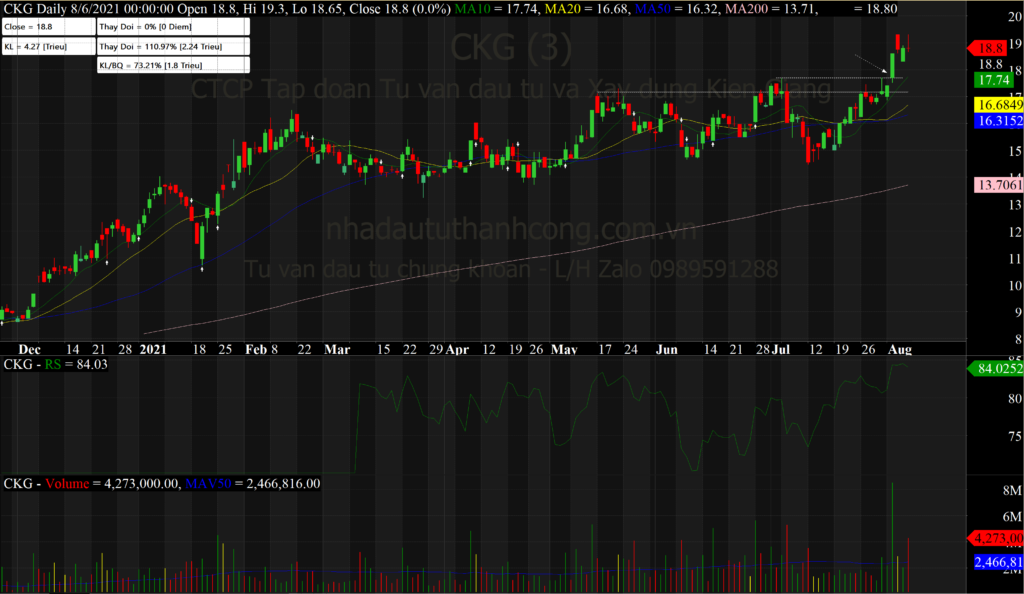Click the white arrow annotation near the breakout
The height and width of the screenshot is (594, 1024).
pyautogui.click(x=870, y=63)
